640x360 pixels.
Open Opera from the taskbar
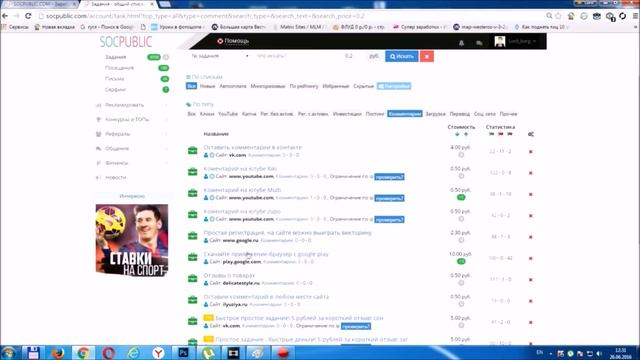pos(108,352)
